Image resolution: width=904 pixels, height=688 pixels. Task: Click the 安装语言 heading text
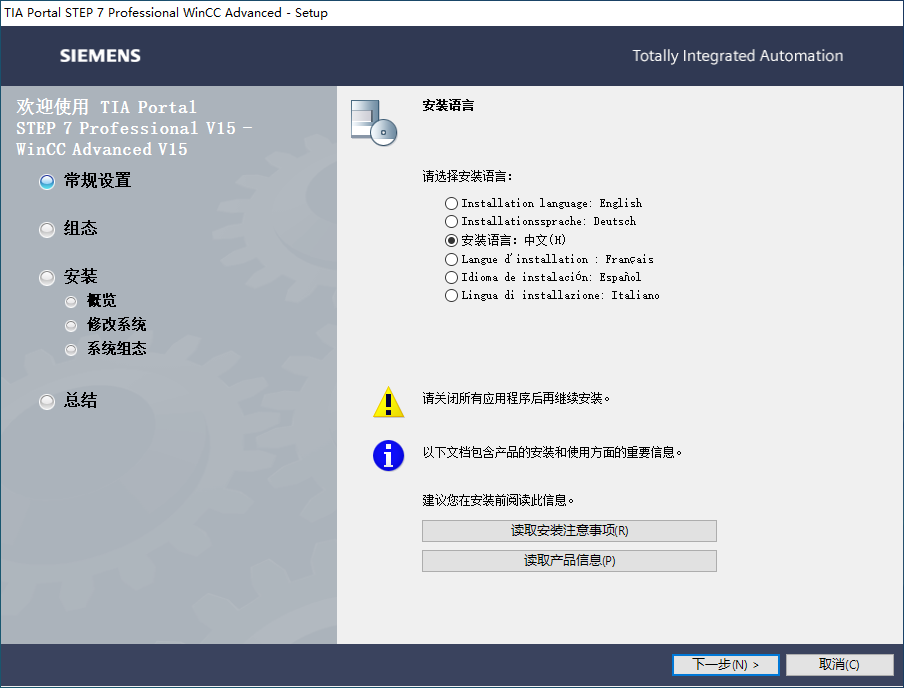coord(448,106)
